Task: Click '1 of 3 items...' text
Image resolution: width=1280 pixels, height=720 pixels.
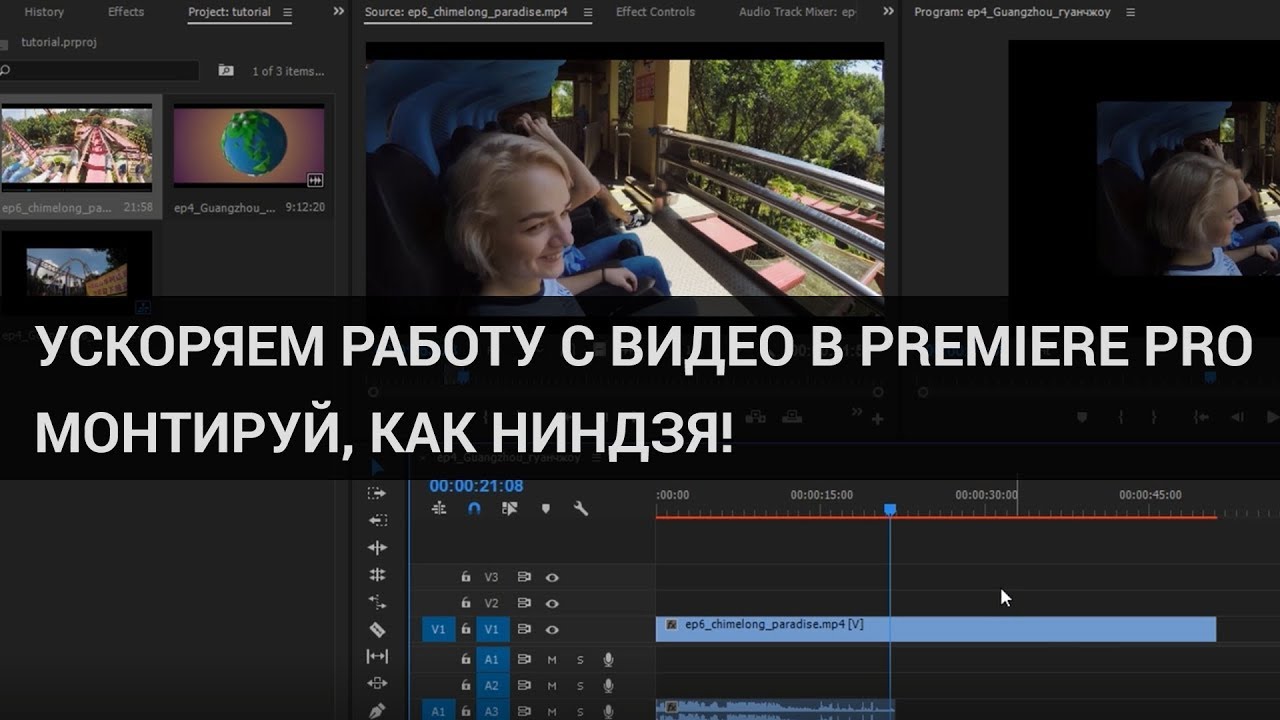Action: point(288,71)
